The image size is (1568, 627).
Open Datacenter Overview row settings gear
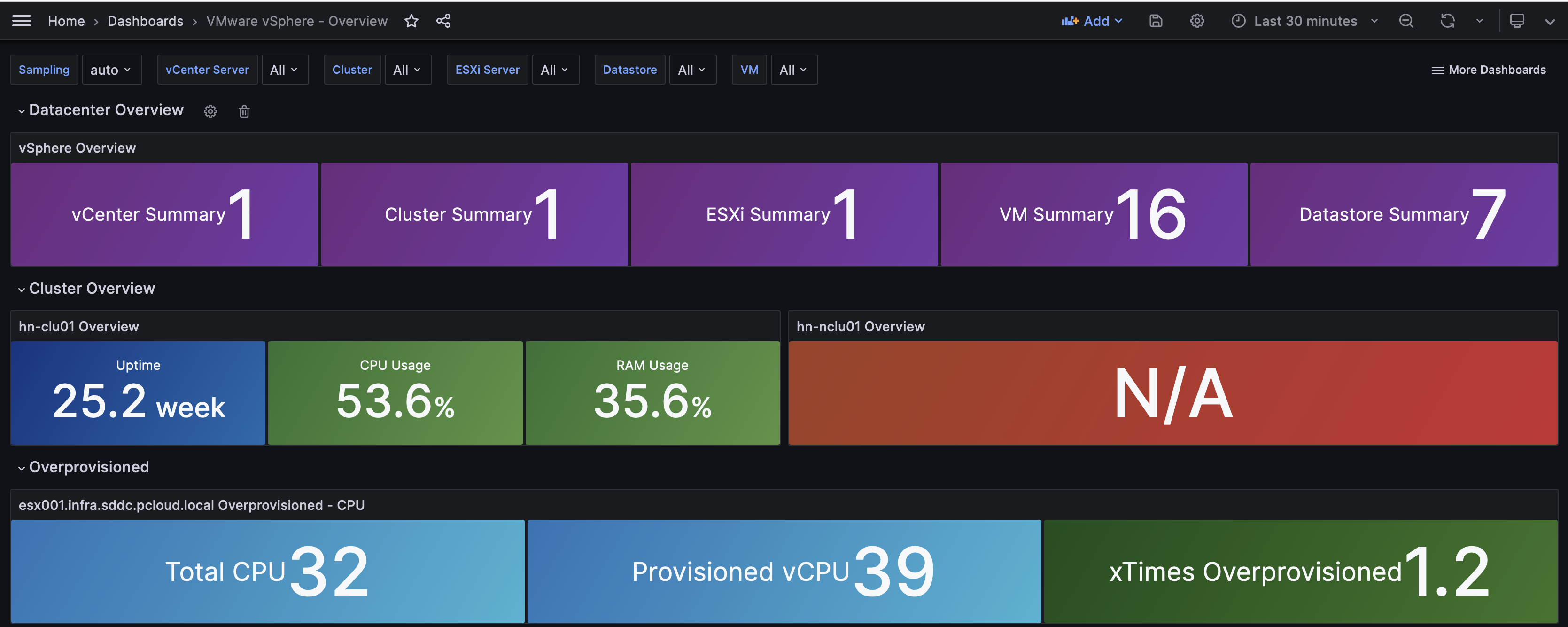pyautogui.click(x=210, y=111)
